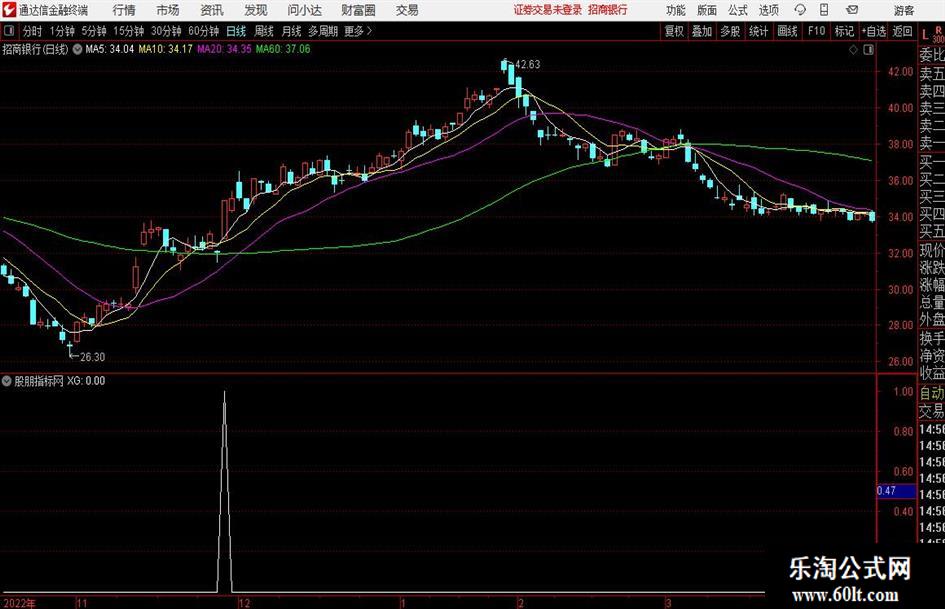
Task: Open the 财富圈 menu
Action: pyautogui.click(x=358, y=10)
